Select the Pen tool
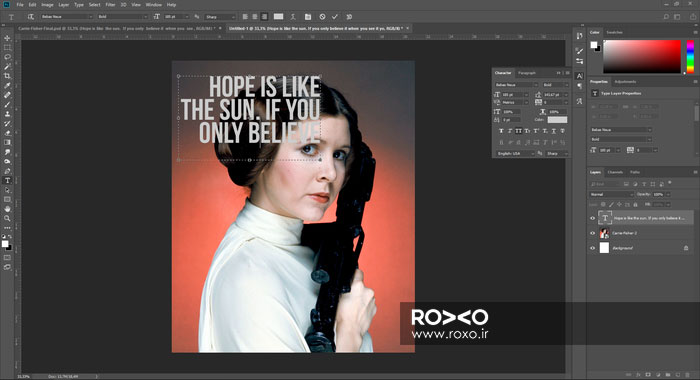The image size is (700, 380). 7,171
